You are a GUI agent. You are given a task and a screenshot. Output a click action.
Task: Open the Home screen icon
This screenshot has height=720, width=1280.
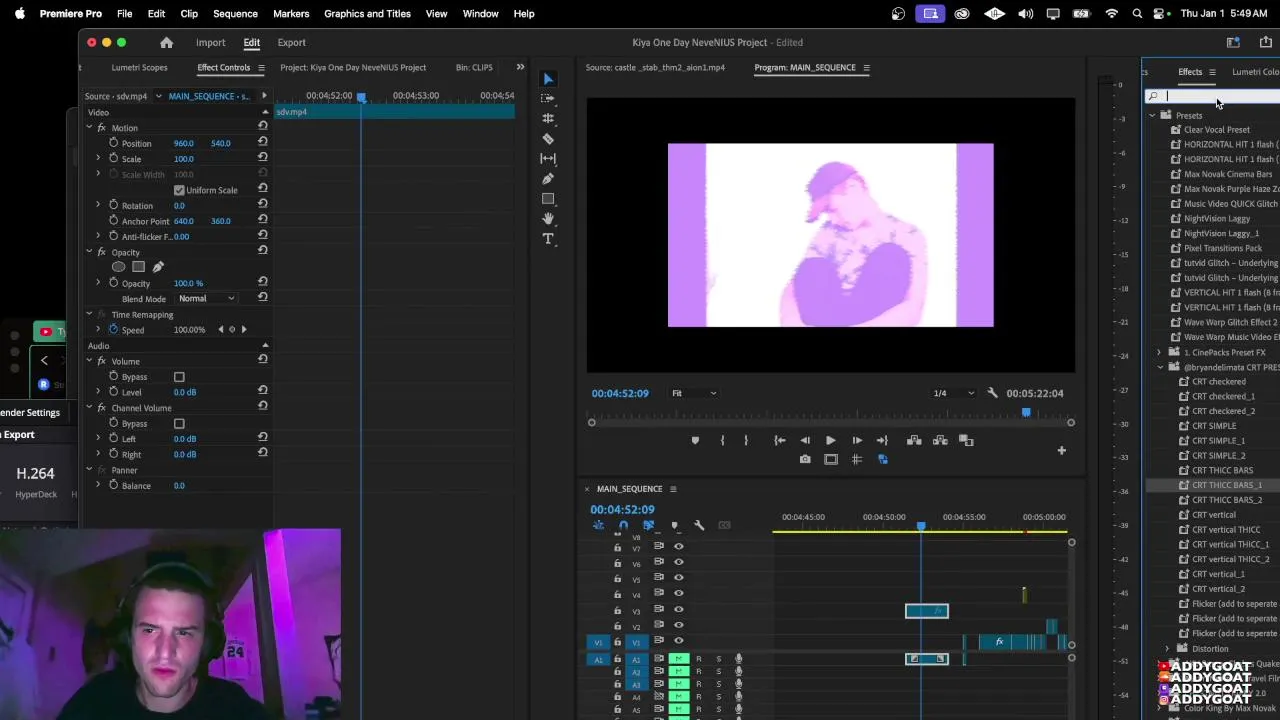166,42
